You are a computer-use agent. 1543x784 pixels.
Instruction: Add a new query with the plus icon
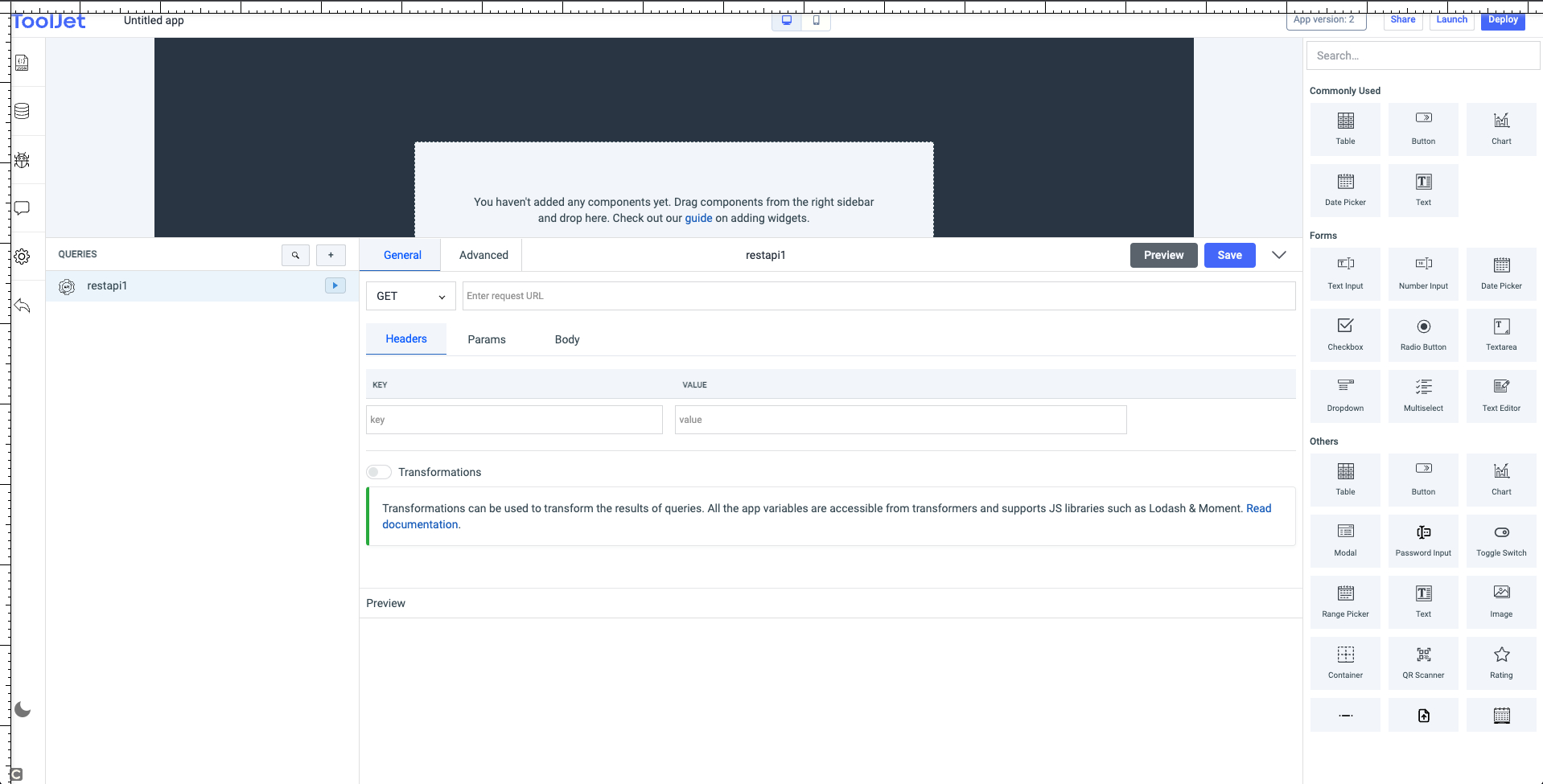click(x=331, y=254)
